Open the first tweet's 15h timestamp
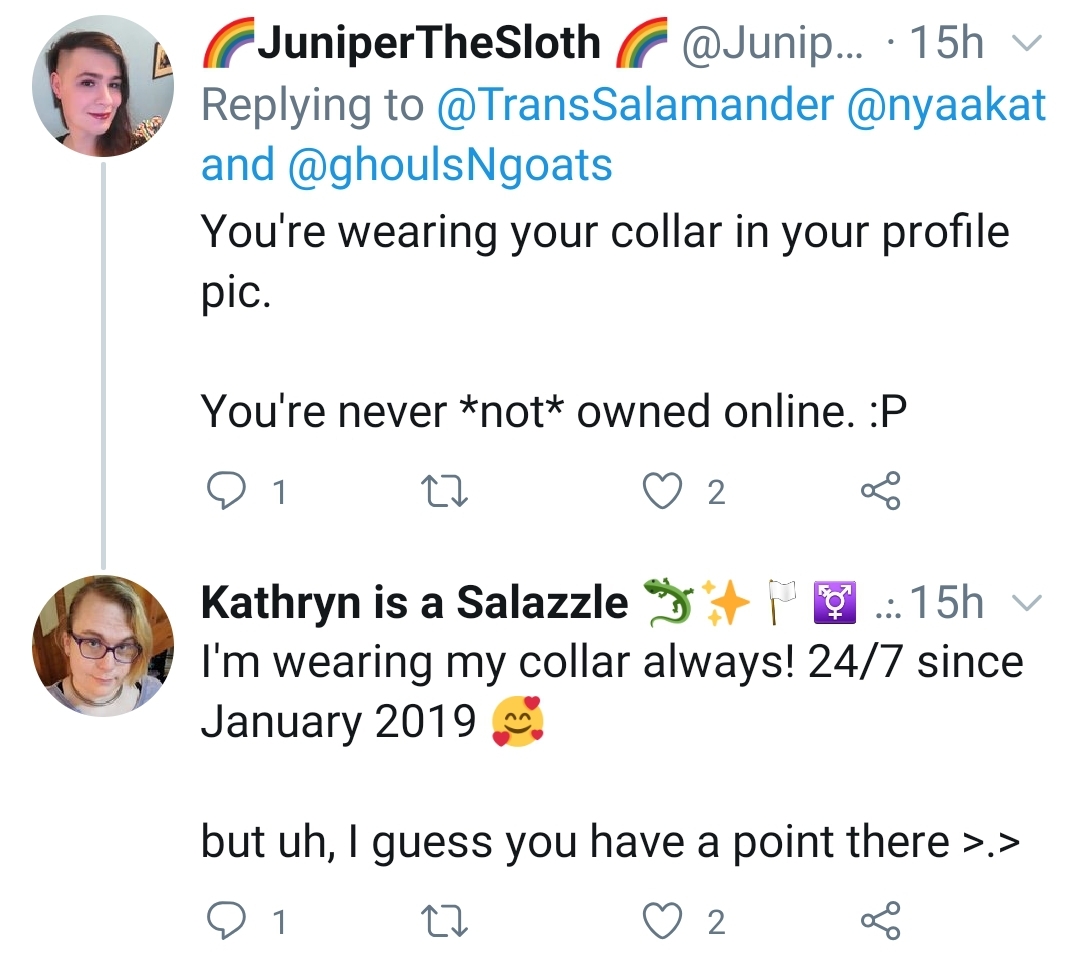This screenshot has height=965, width=1080. (946, 43)
